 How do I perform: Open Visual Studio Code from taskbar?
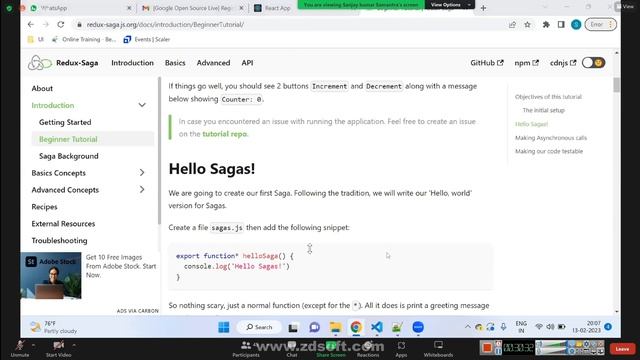click(x=377, y=327)
